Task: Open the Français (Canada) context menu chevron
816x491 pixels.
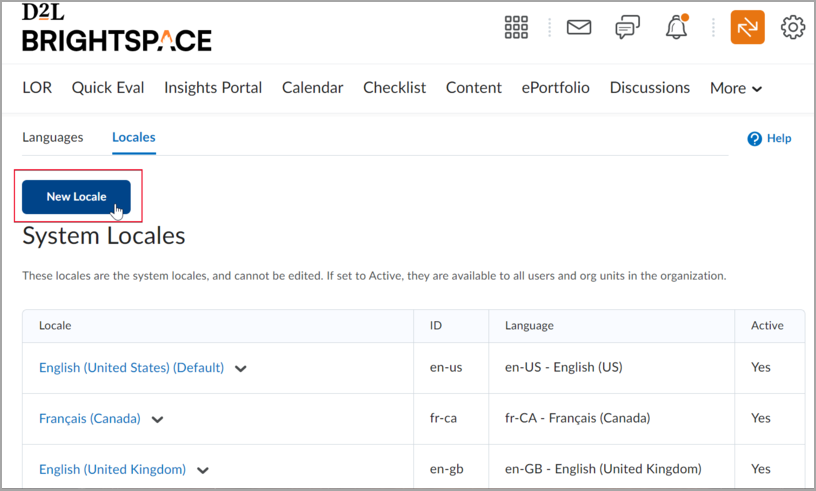Action: pyautogui.click(x=157, y=420)
